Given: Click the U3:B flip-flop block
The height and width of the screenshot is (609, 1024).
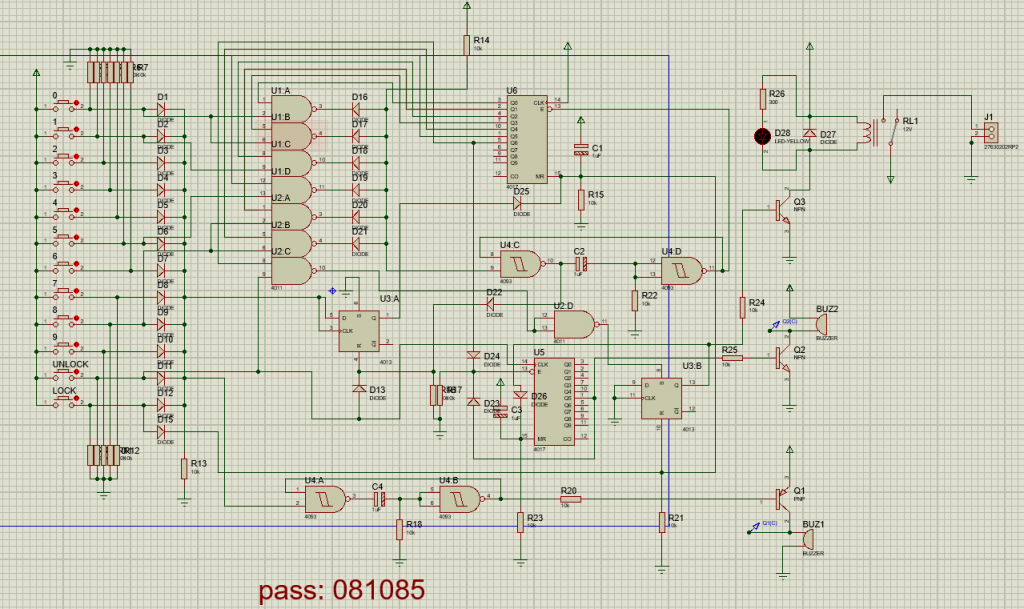Looking at the screenshot, I should [661, 398].
